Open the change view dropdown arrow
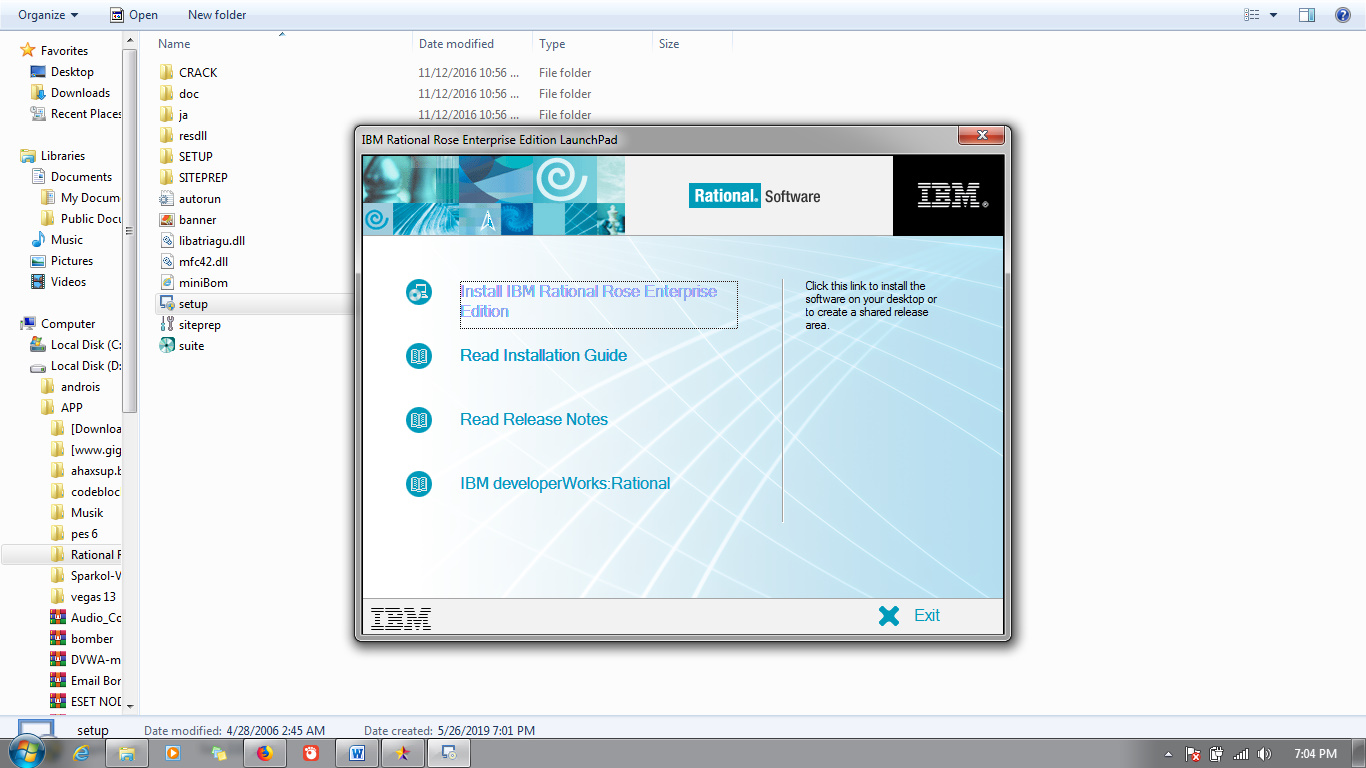The image size is (1366, 768). [1273, 15]
